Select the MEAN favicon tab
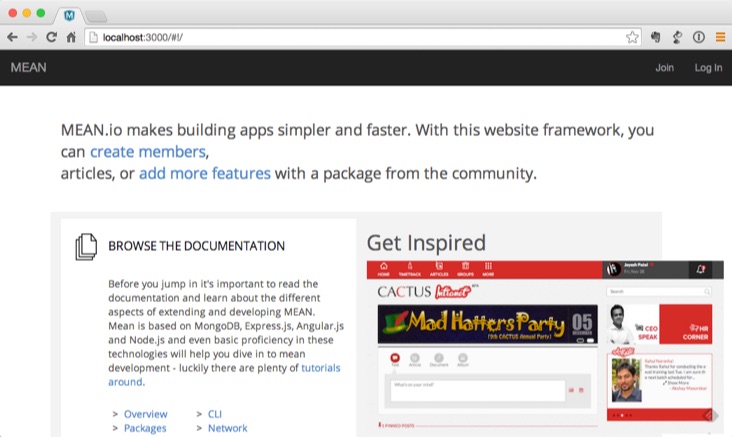The width and height of the screenshot is (732, 437). 70,15
